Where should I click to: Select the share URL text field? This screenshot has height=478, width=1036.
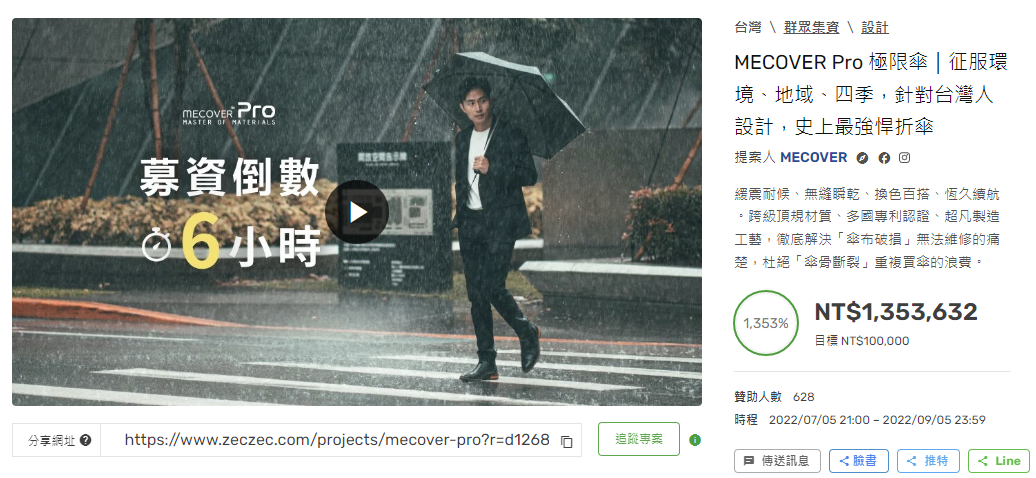pos(341,440)
